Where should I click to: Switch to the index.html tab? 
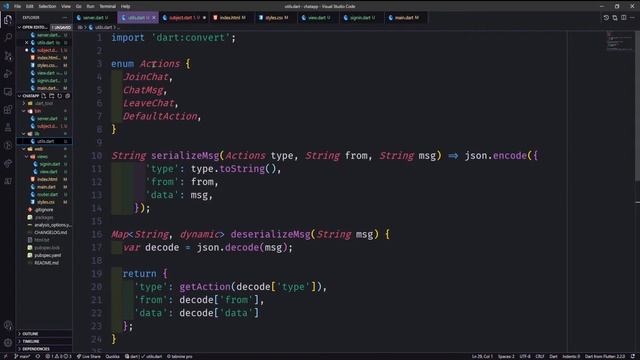[x=232, y=18]
